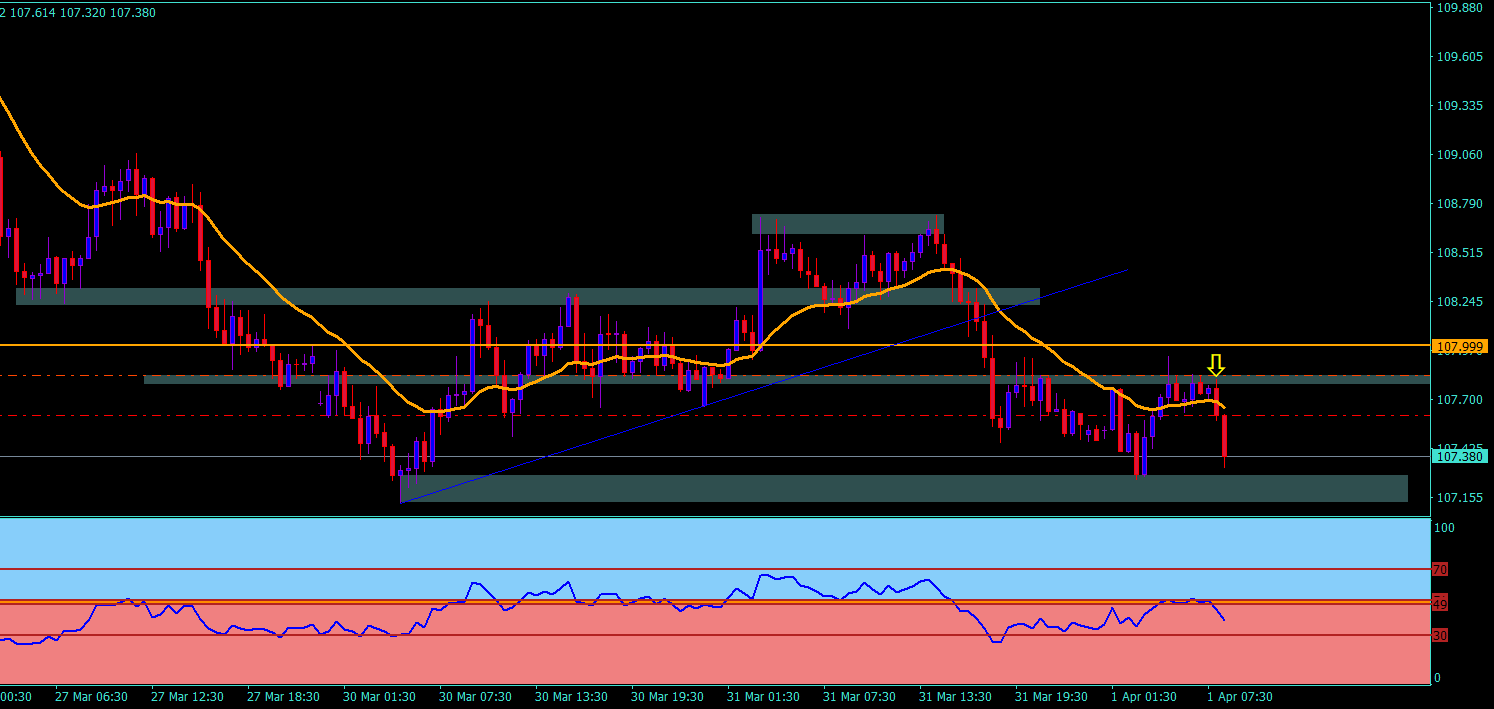The height and width of the screenshot is (709, 1494).
Task: Click the 1 Apr 07:30 time label
Action: coord(1239,696)
